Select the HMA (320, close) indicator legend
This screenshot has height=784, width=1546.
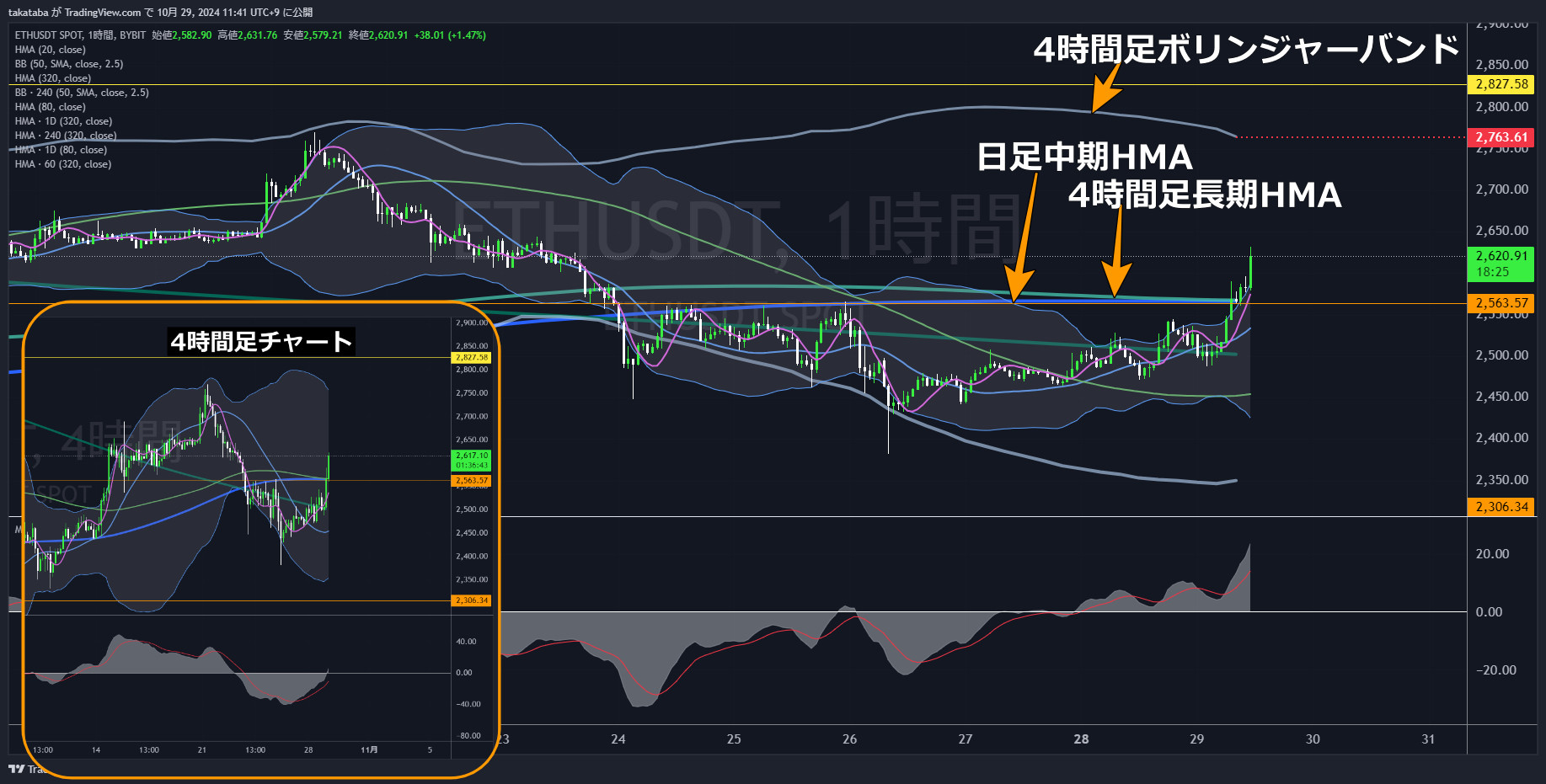(x=52, y=78)
